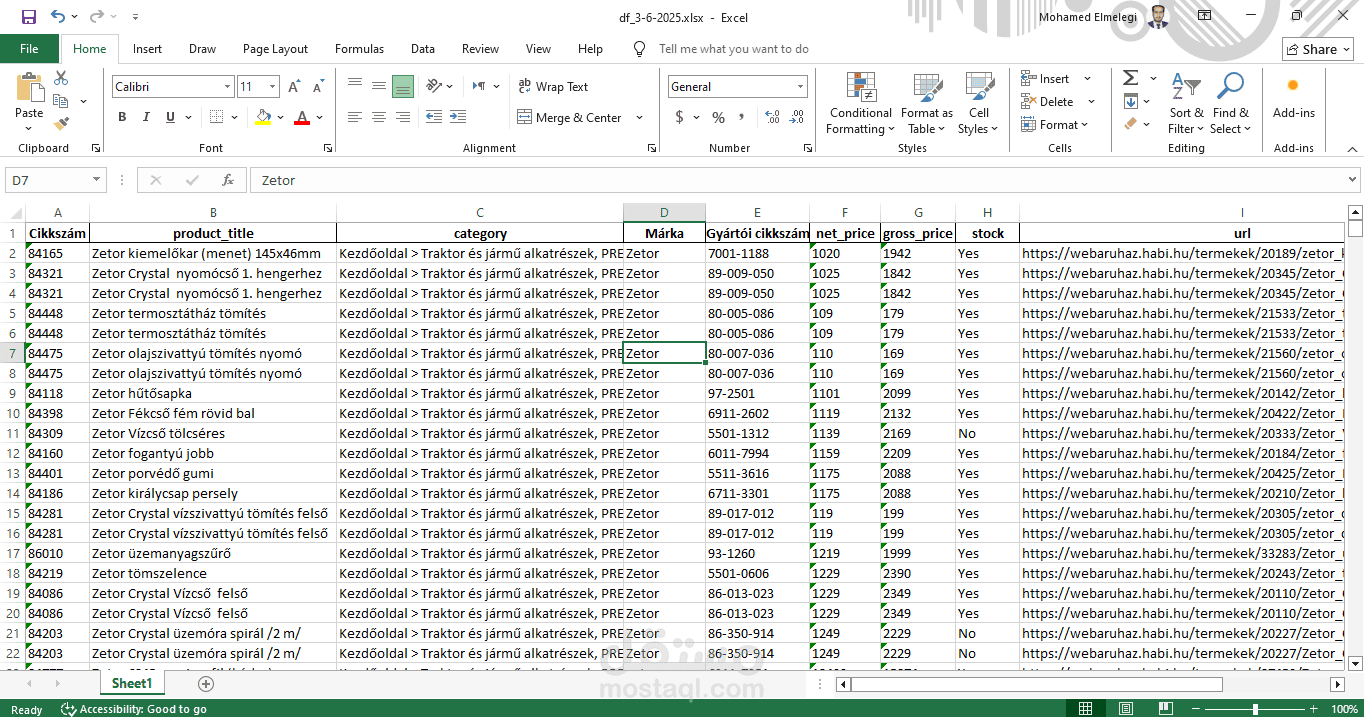Save the workbook with the Save icon
Screen dimensions: 1364x717
pos(28,17)
